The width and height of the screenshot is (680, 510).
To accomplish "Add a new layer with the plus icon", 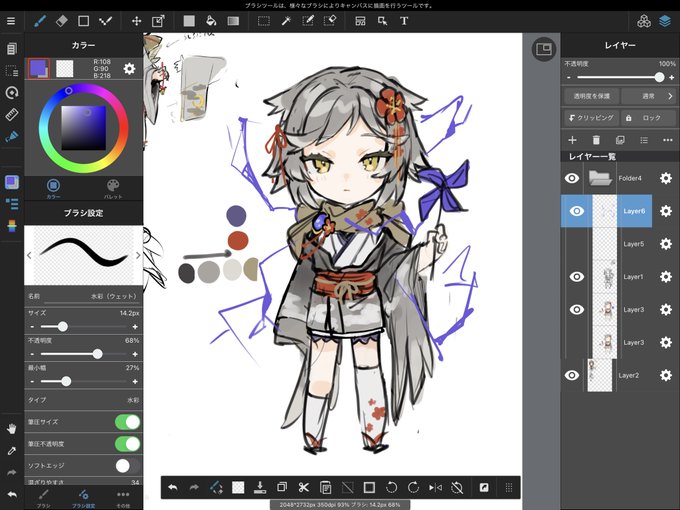I will [572, 140].
